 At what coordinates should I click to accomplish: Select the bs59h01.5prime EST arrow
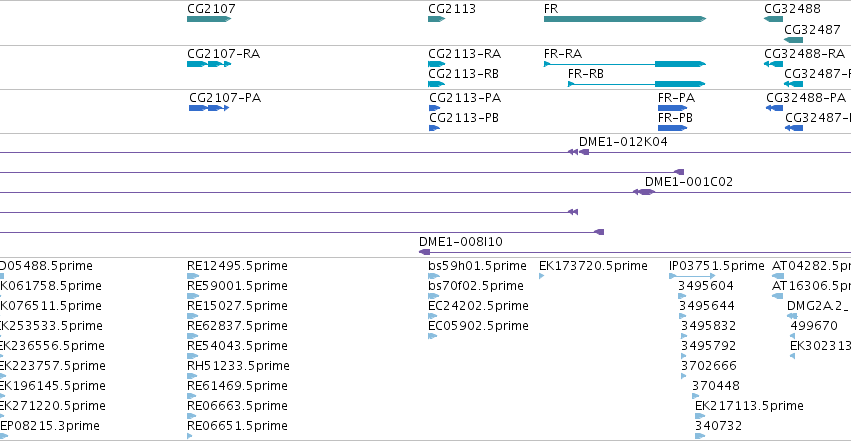tap(434, 276)
